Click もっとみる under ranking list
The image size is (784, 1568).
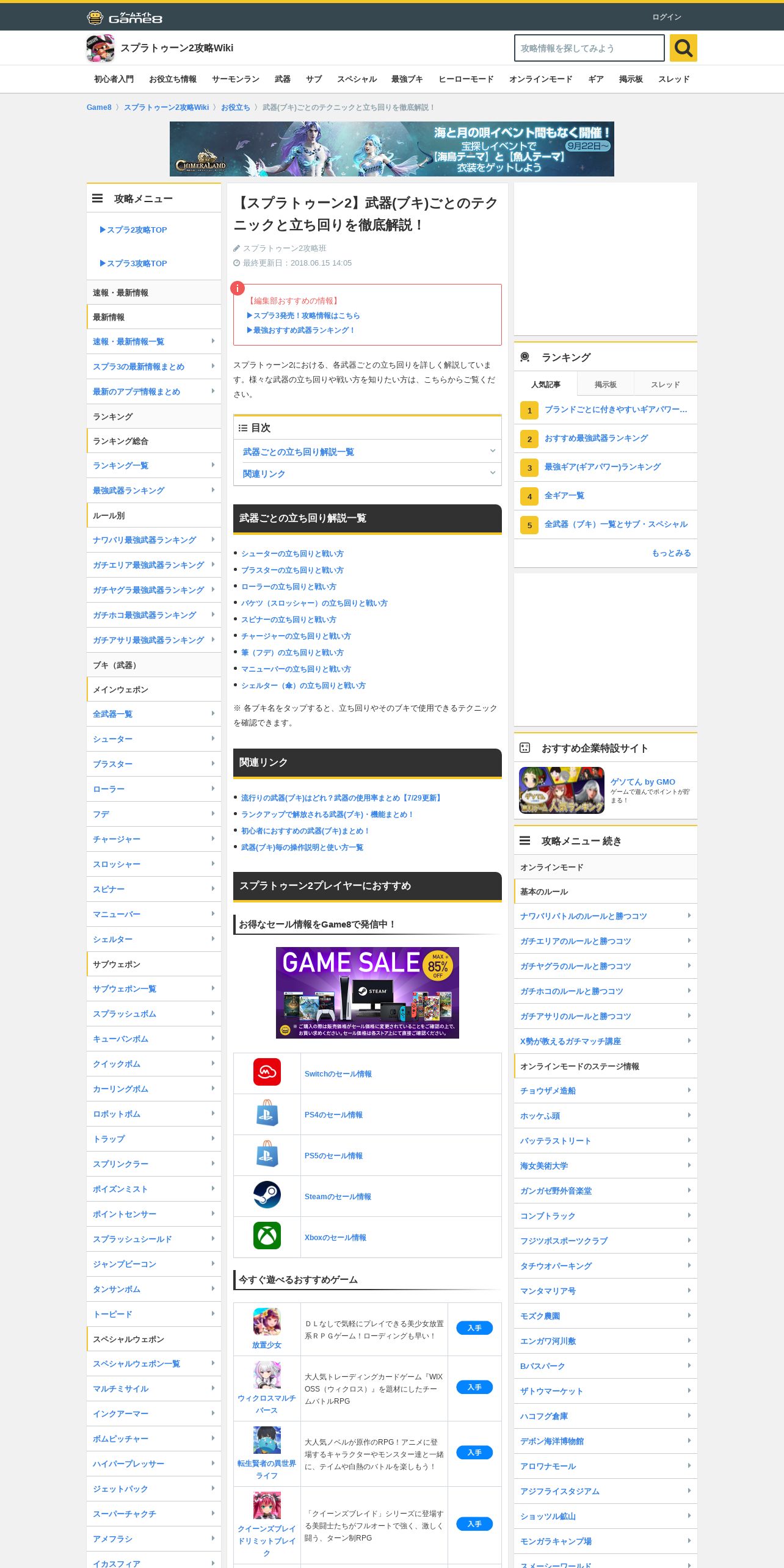(x=671, y=553)
